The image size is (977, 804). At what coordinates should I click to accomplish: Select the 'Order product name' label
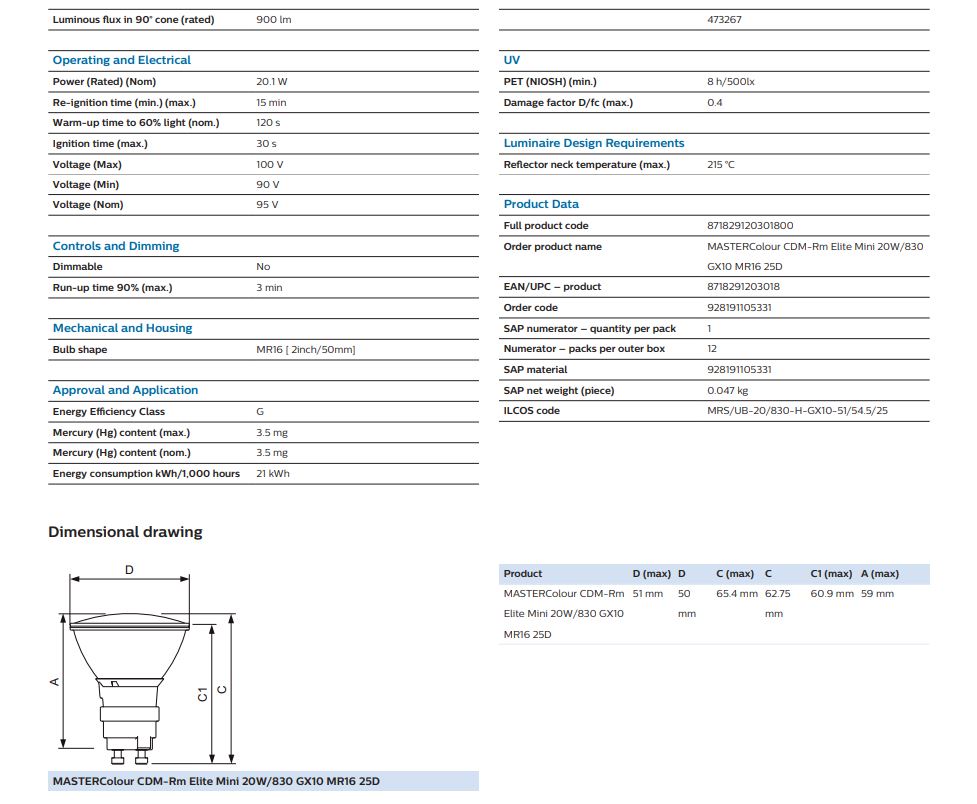point(553,247)
